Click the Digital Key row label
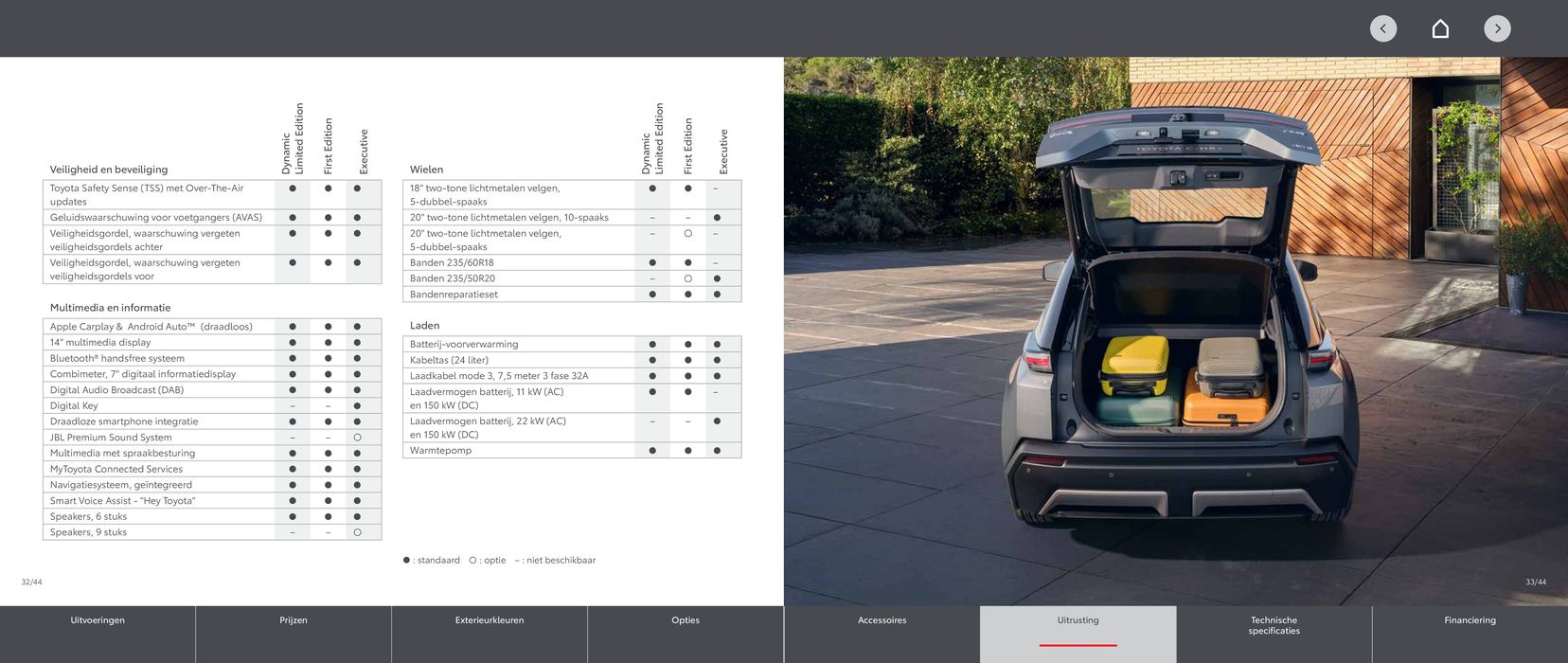 74,405
